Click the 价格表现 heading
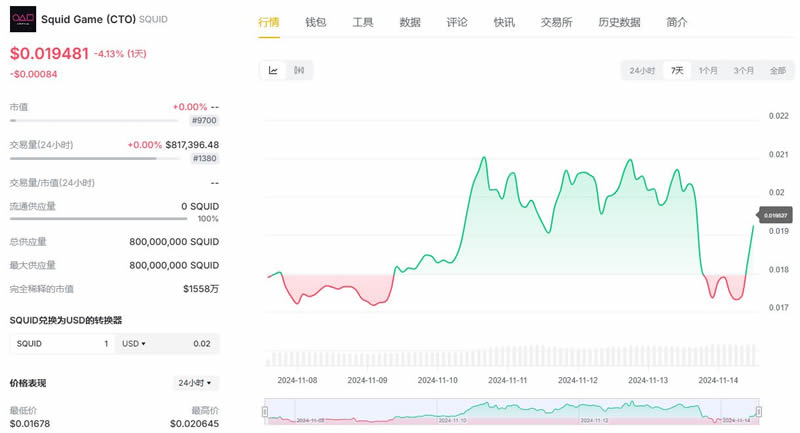 [x=28, y=383]
